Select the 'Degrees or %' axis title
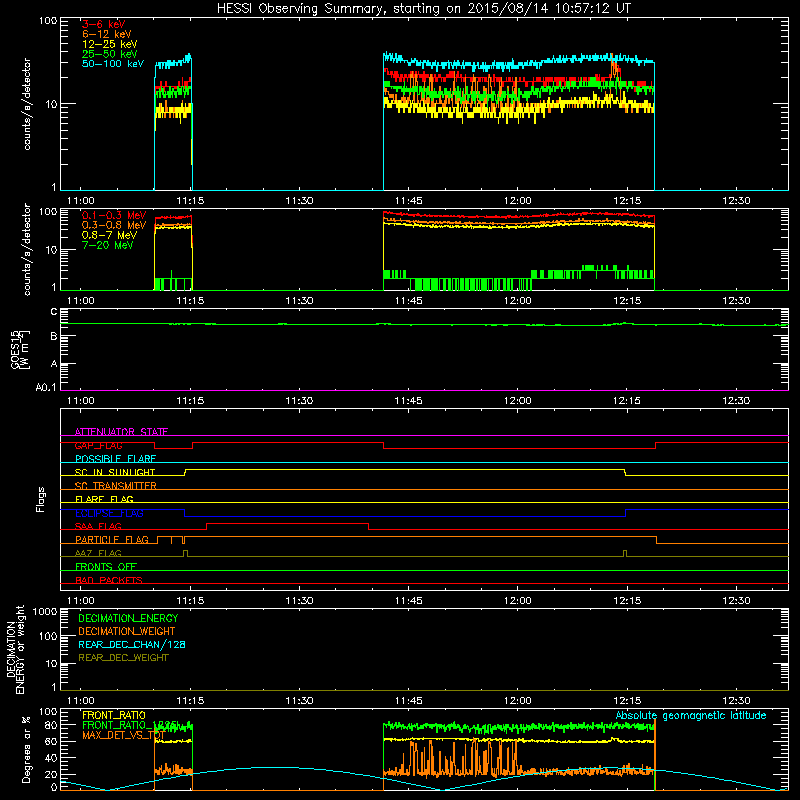This screenshot has height=800, width=800. (26, 749)
